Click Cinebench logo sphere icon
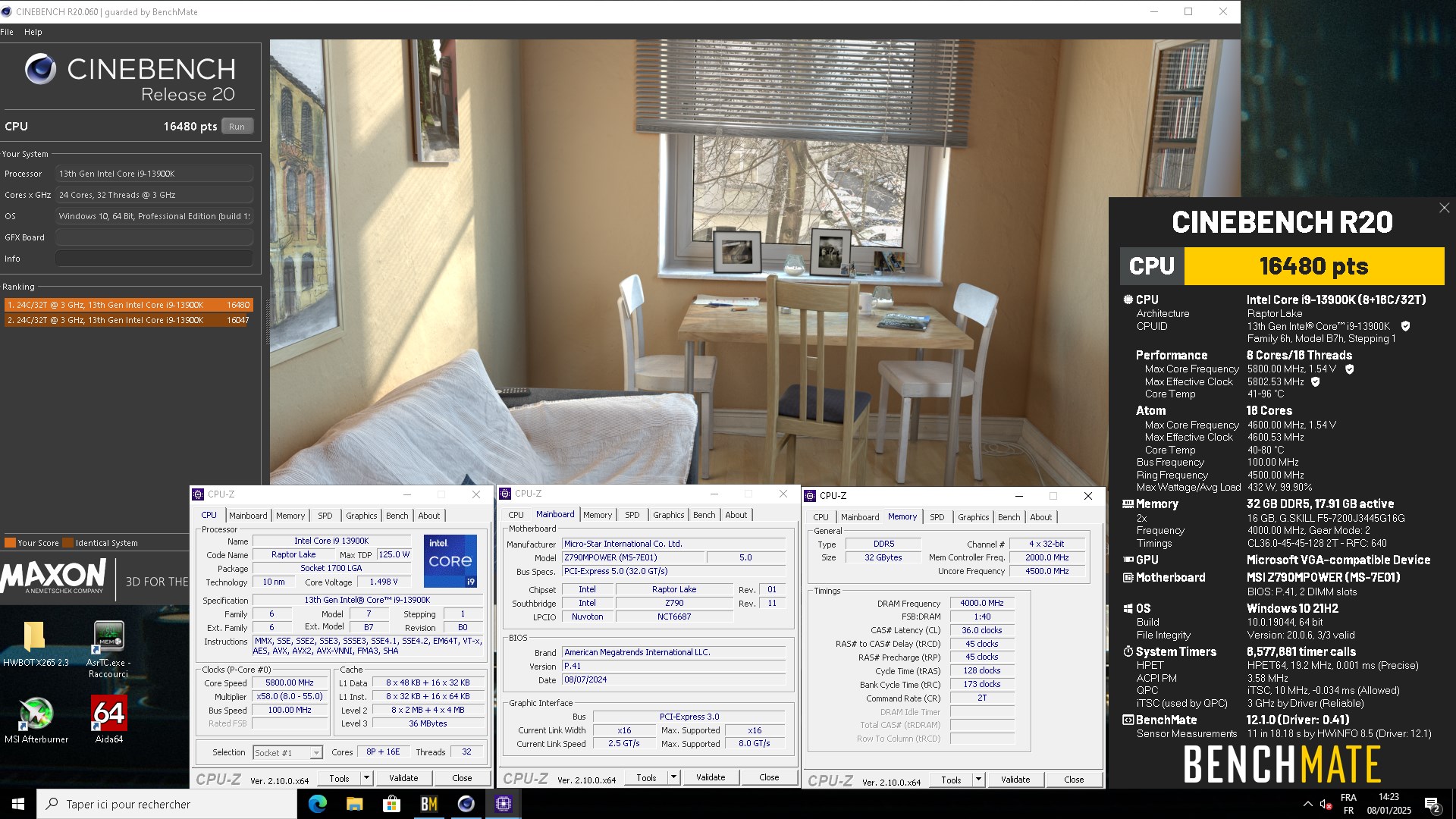 click(x=40, y=69)
